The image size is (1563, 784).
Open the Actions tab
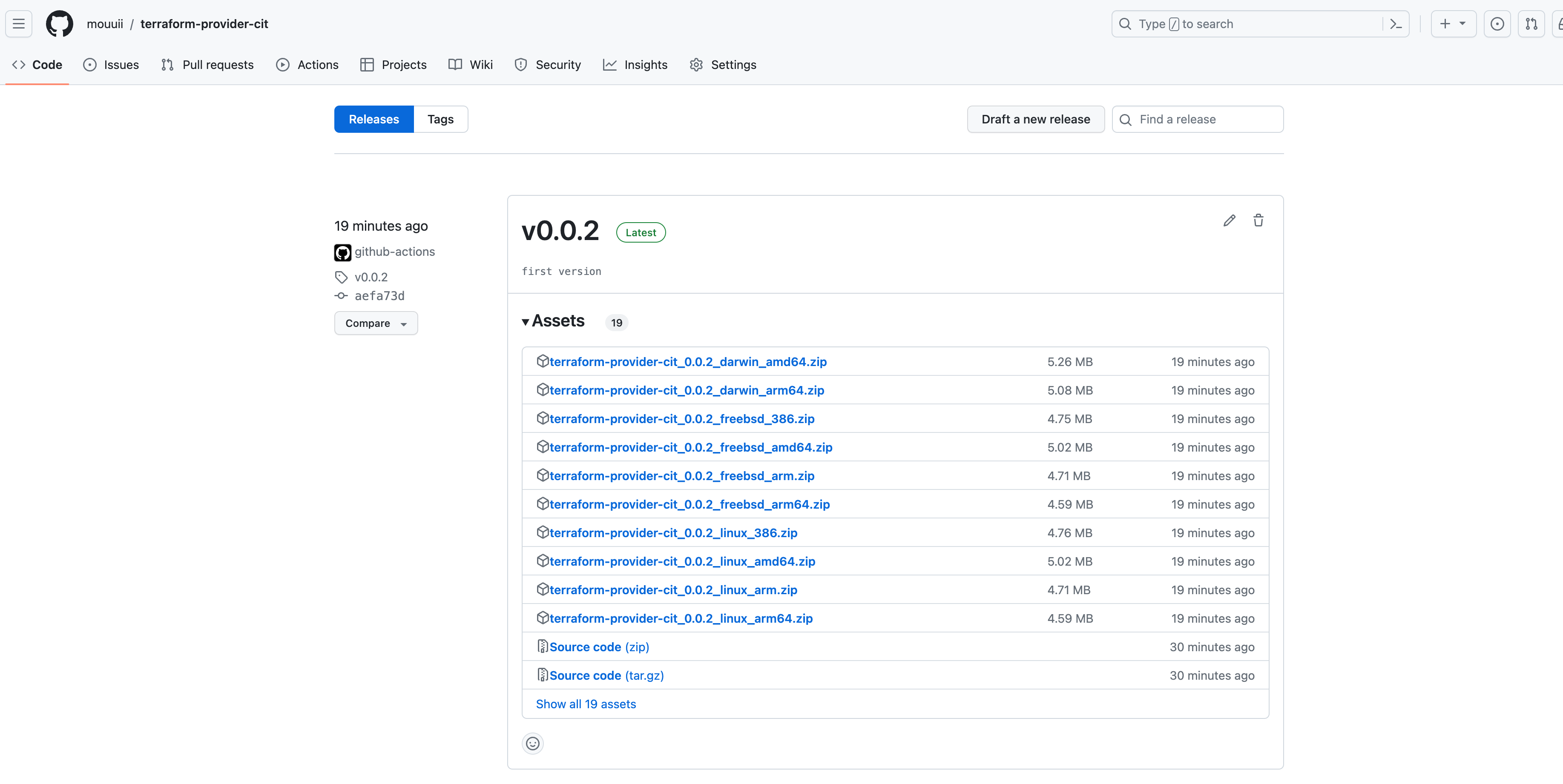[307, 65]
